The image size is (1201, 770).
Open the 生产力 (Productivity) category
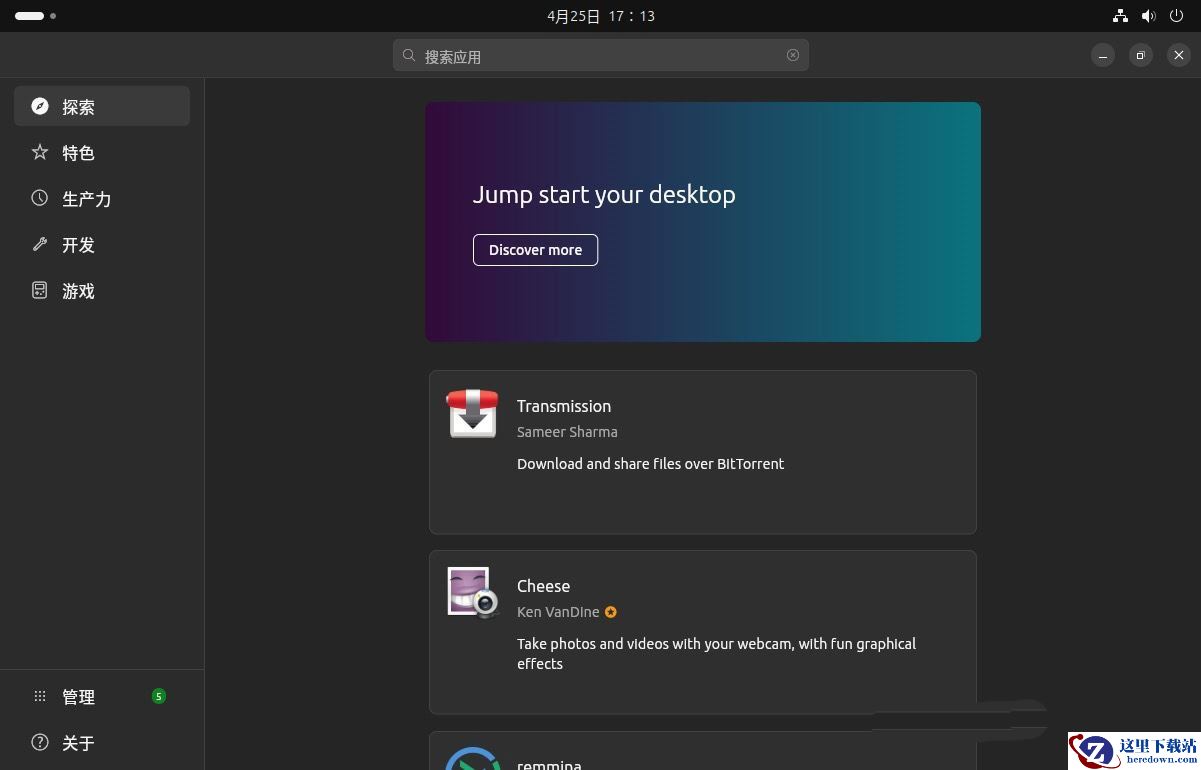tap(102, 198)
